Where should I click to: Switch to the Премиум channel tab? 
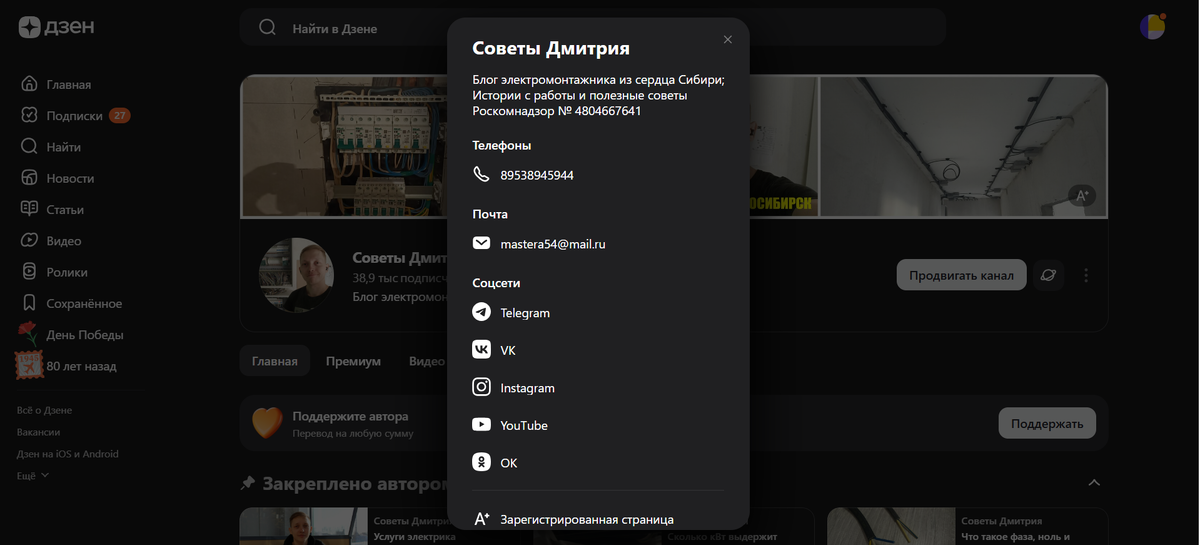[353, 361]
